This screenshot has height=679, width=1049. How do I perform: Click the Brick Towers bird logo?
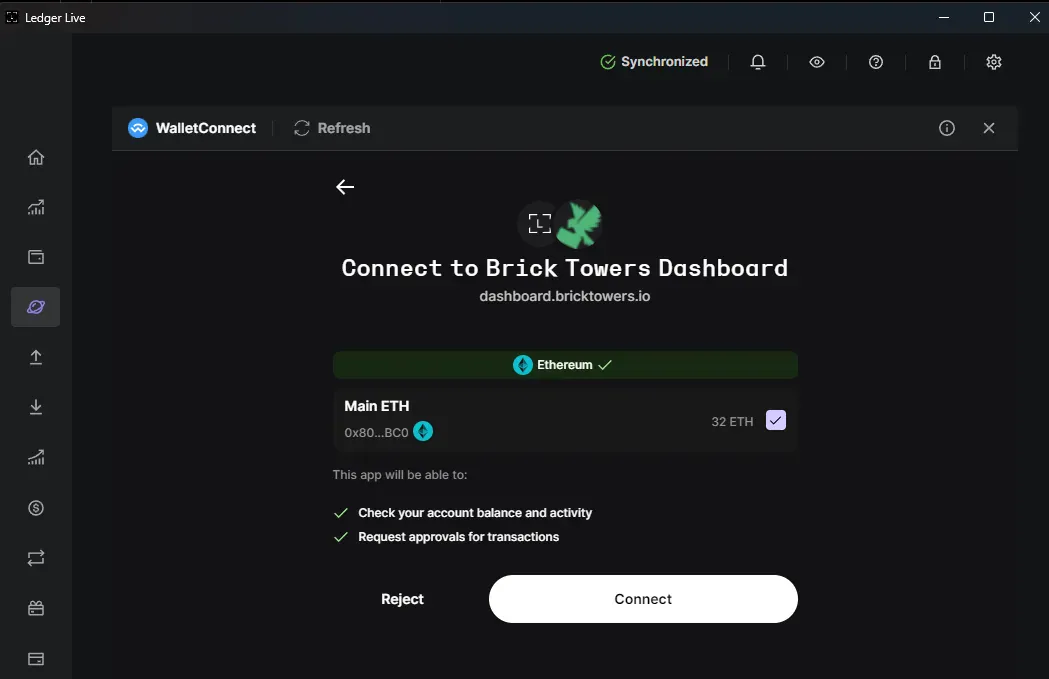pos(579,224)
